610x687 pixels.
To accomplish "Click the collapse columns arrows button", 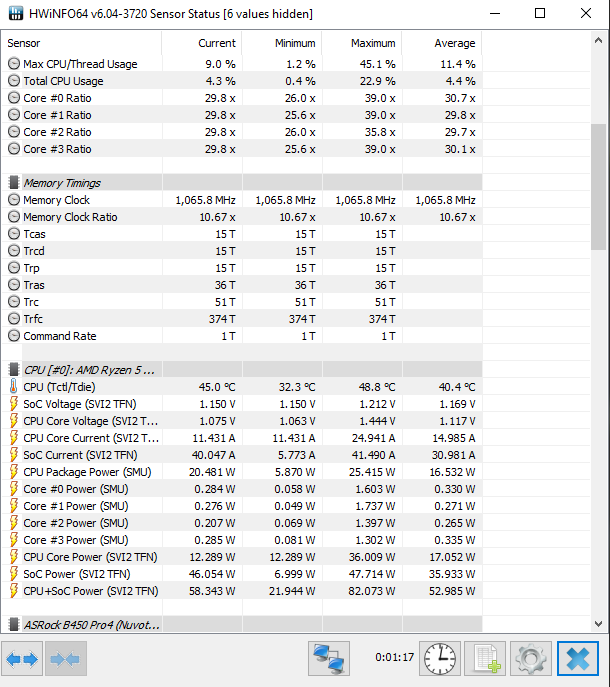I will tap(67, 658).
